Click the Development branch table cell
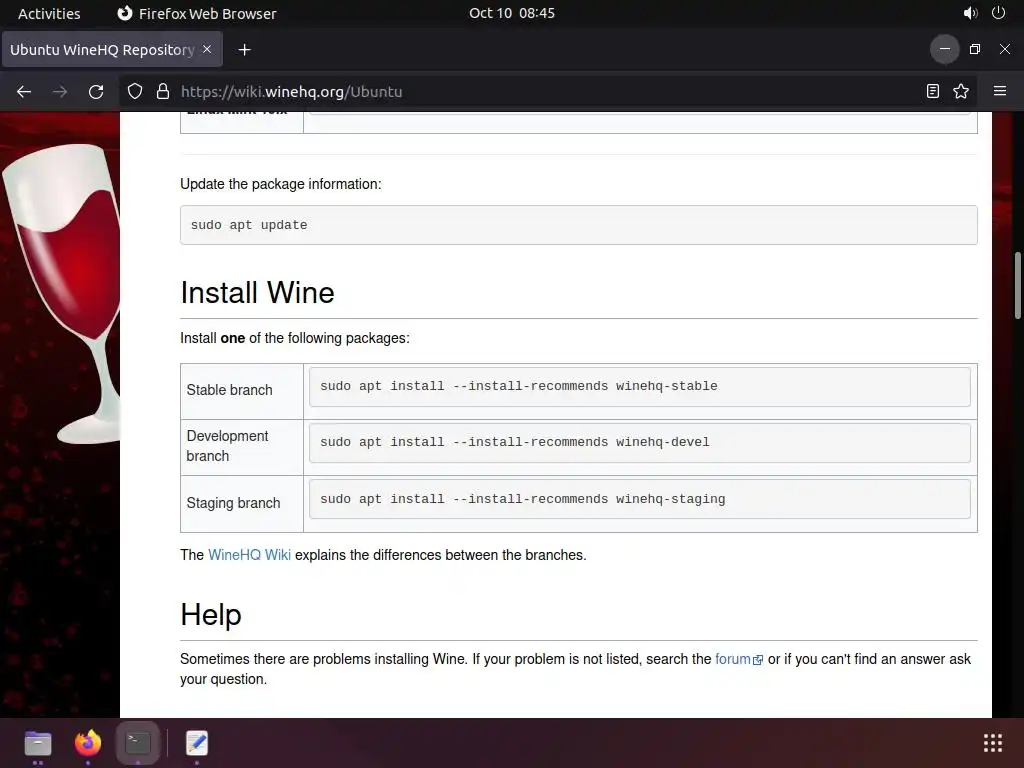Screen dimensions: 1024x768 click(x=242, y=447)
